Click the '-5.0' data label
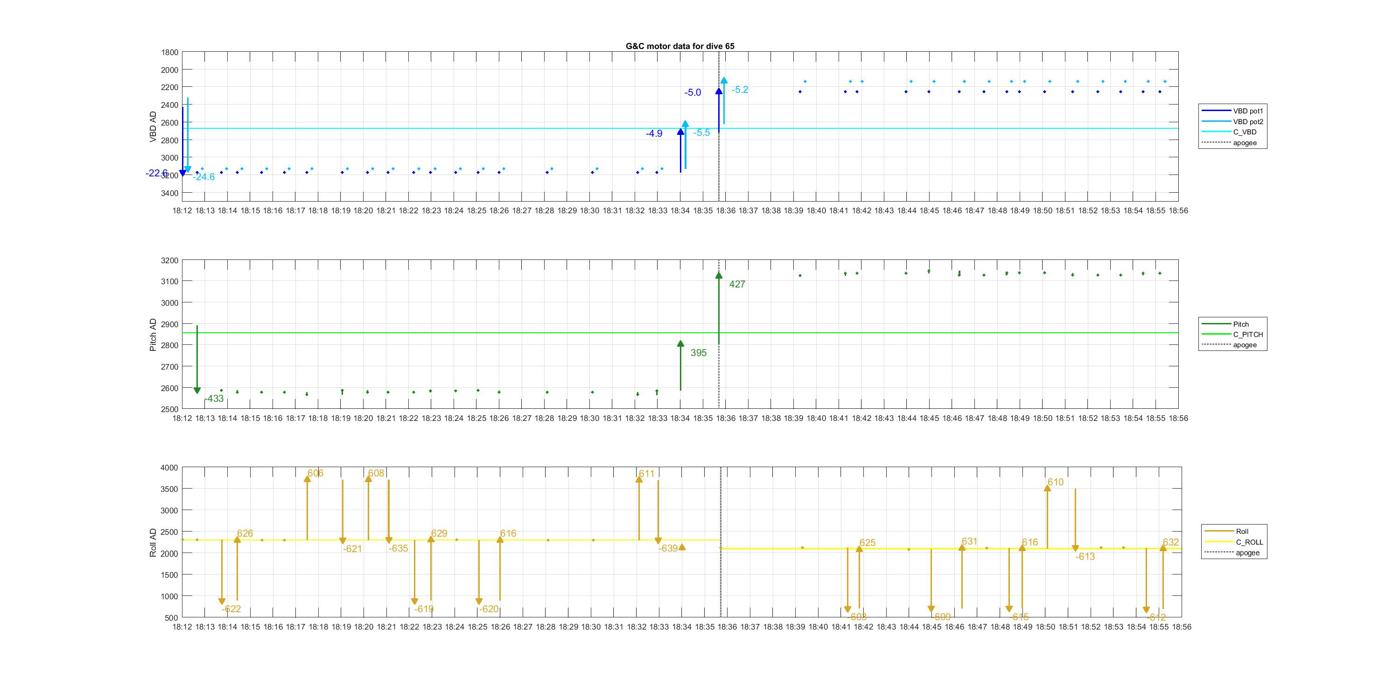 click(x=692, y=93)
